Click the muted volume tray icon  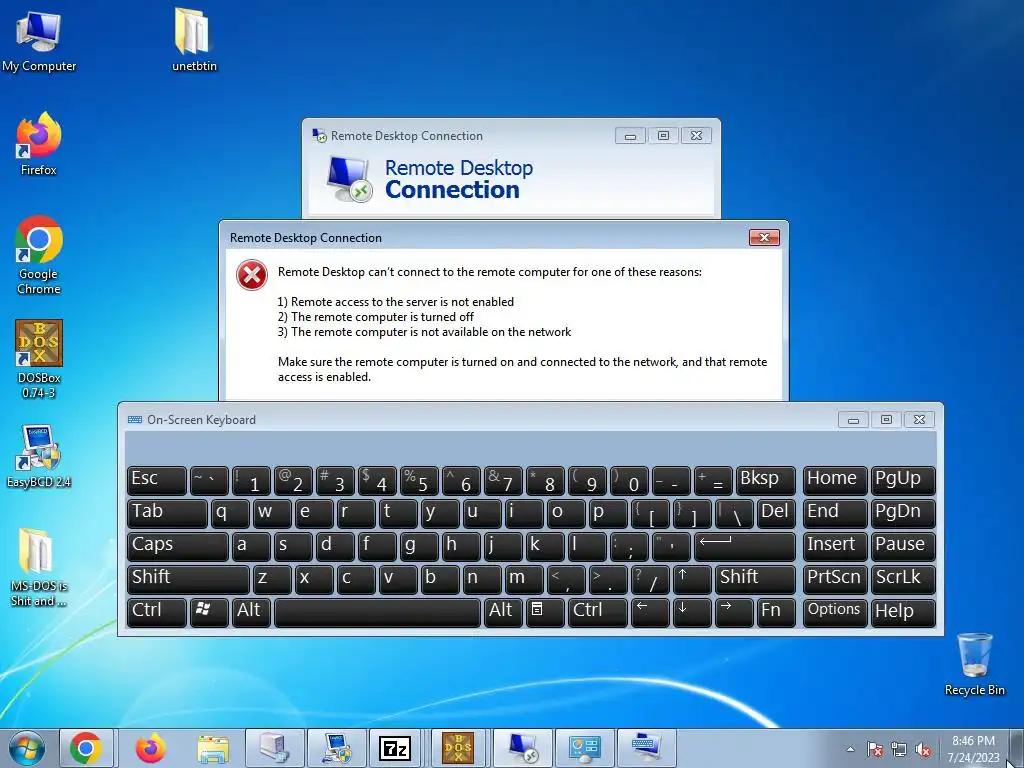(x=923, y=749)
